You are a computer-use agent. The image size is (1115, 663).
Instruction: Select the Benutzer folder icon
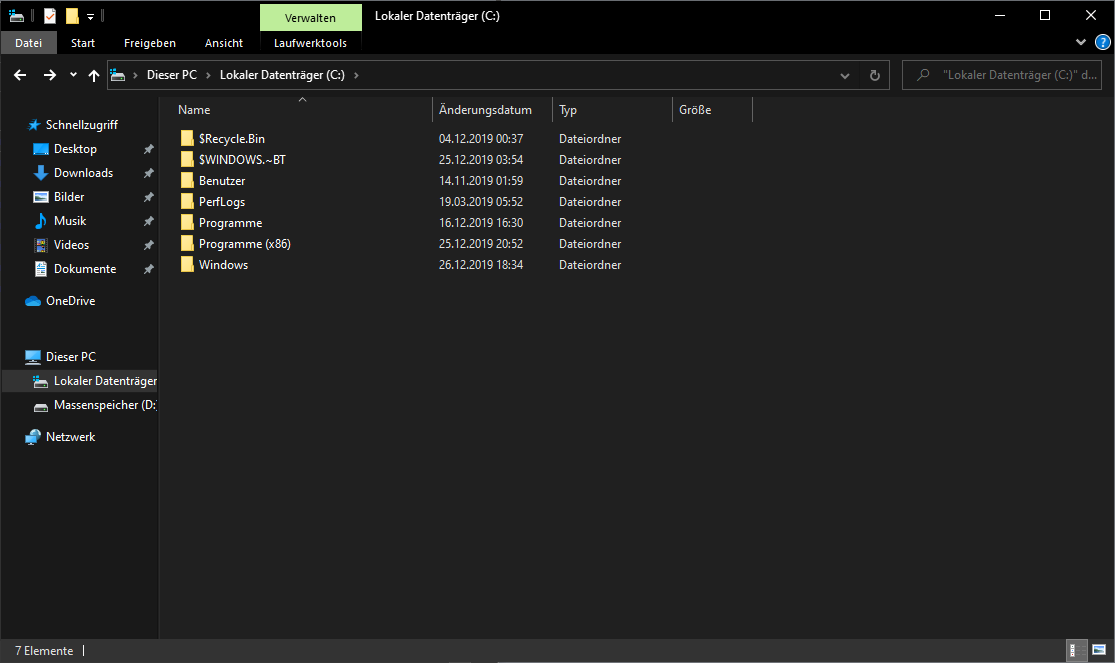pyautogui.click(x=187, y=180)
